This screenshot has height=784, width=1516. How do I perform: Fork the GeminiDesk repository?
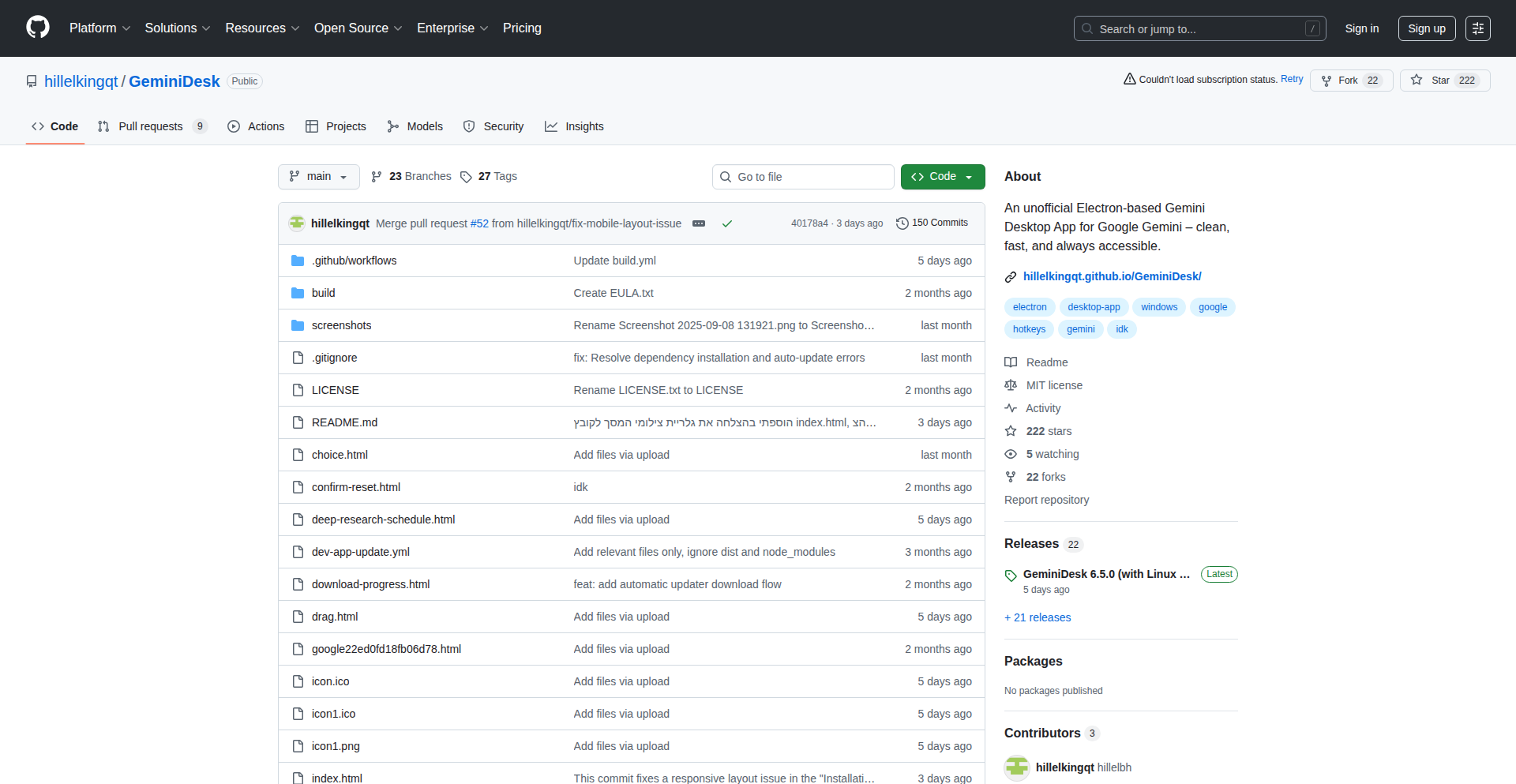1349,81
